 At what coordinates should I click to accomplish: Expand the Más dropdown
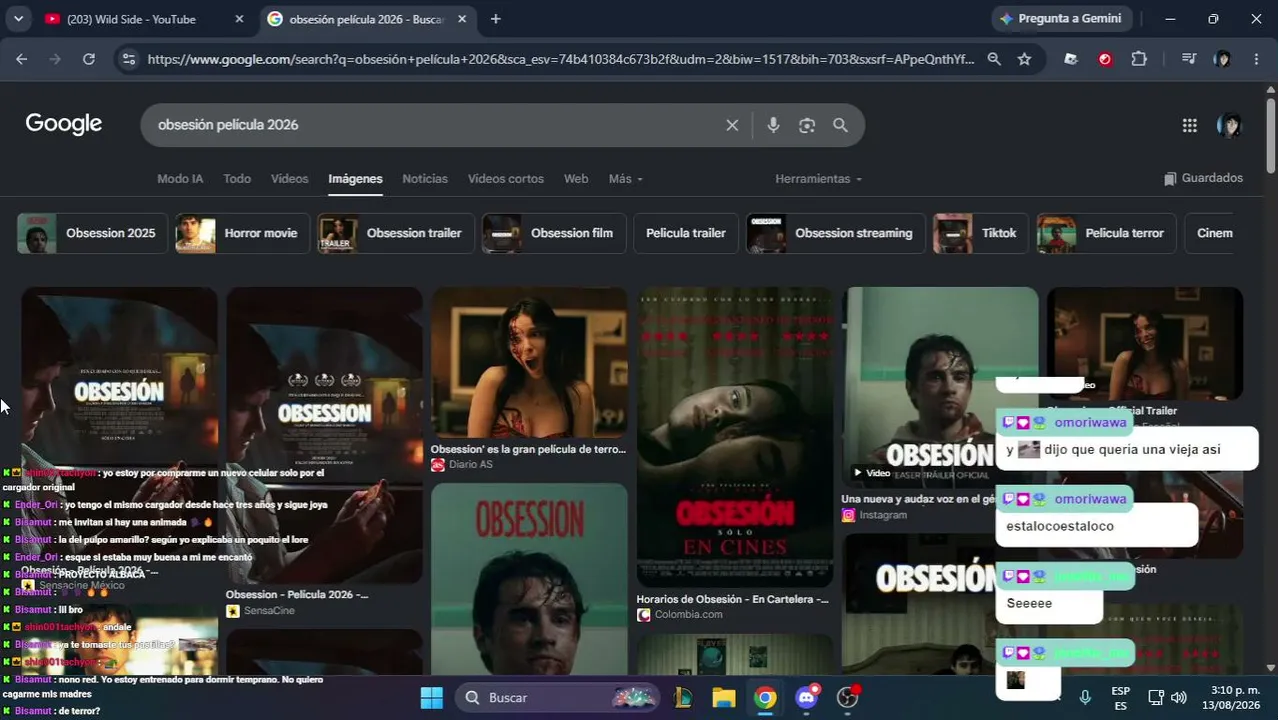[x=625, y=179]
